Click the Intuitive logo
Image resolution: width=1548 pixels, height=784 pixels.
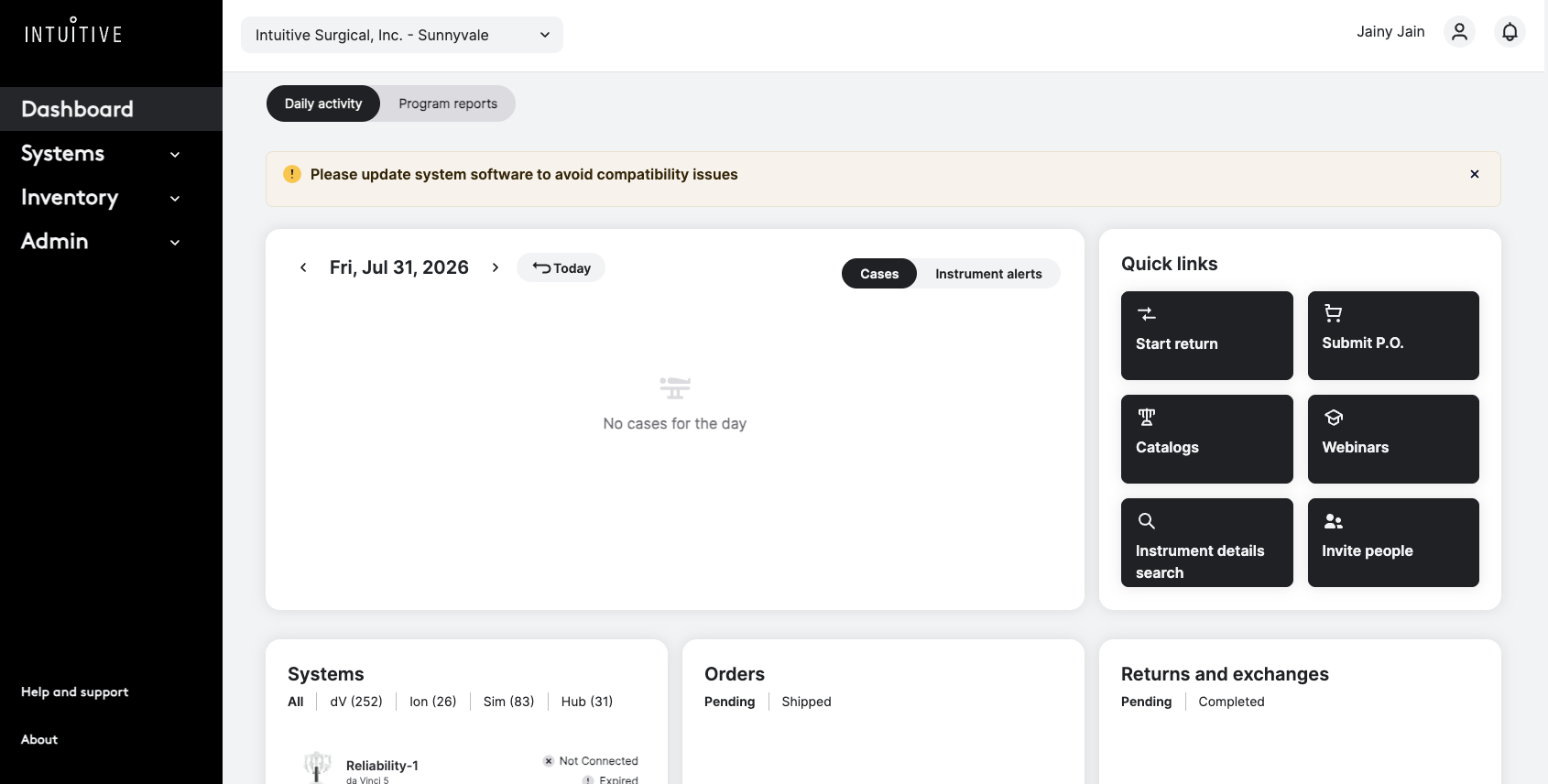(73, 32)
